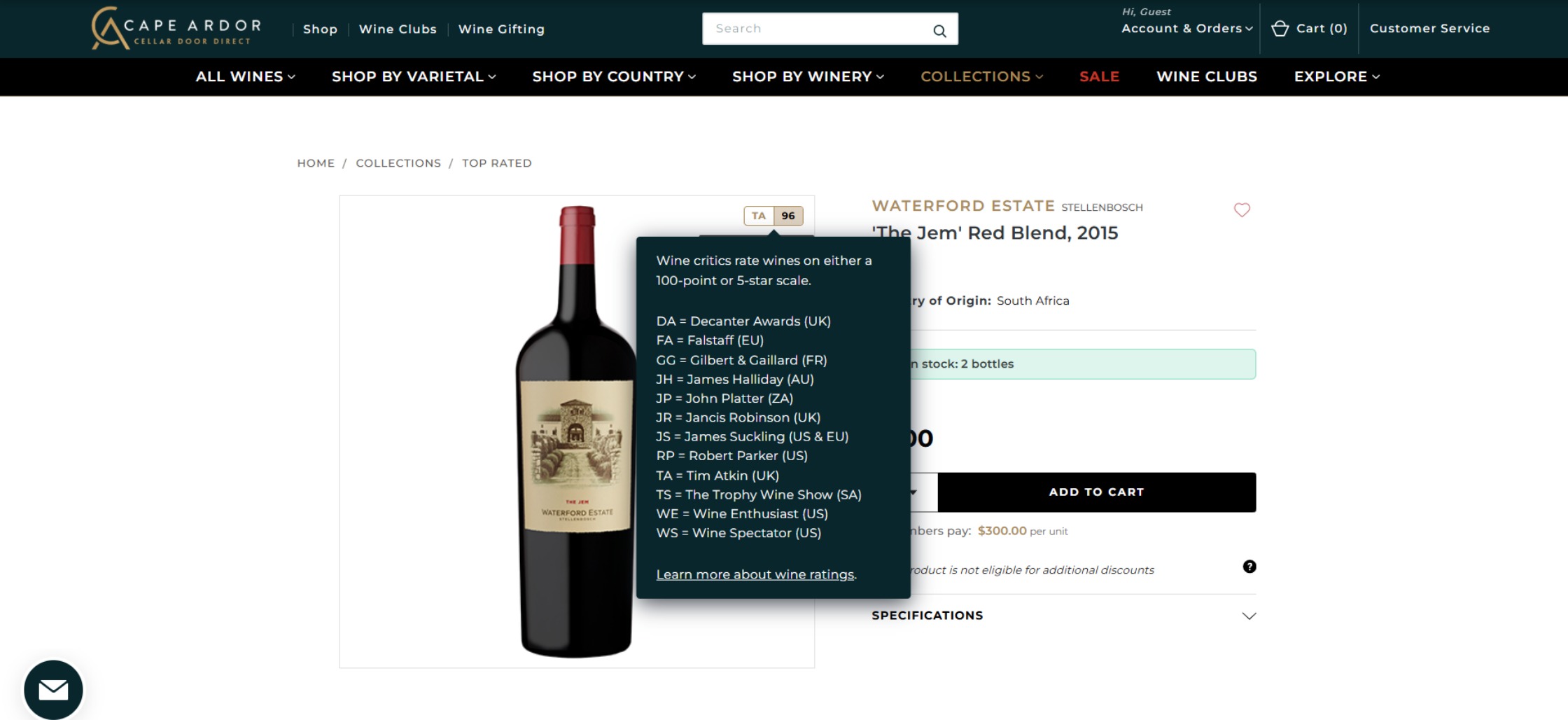Navigate to Collections breadcrumb link
The image size is (1568, 720).
tap(398, 163)
